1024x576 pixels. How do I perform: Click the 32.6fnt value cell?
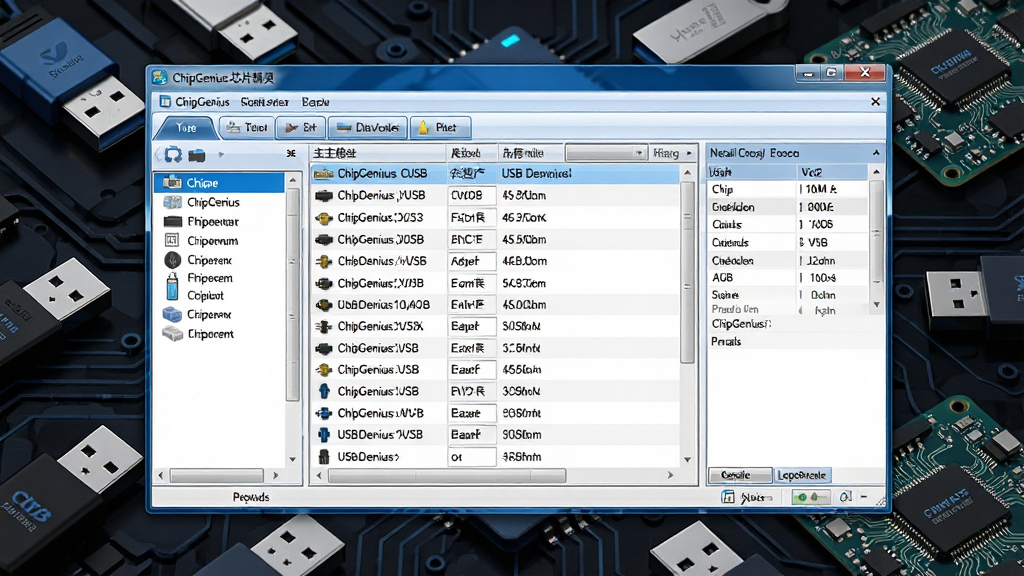[521, 348]
